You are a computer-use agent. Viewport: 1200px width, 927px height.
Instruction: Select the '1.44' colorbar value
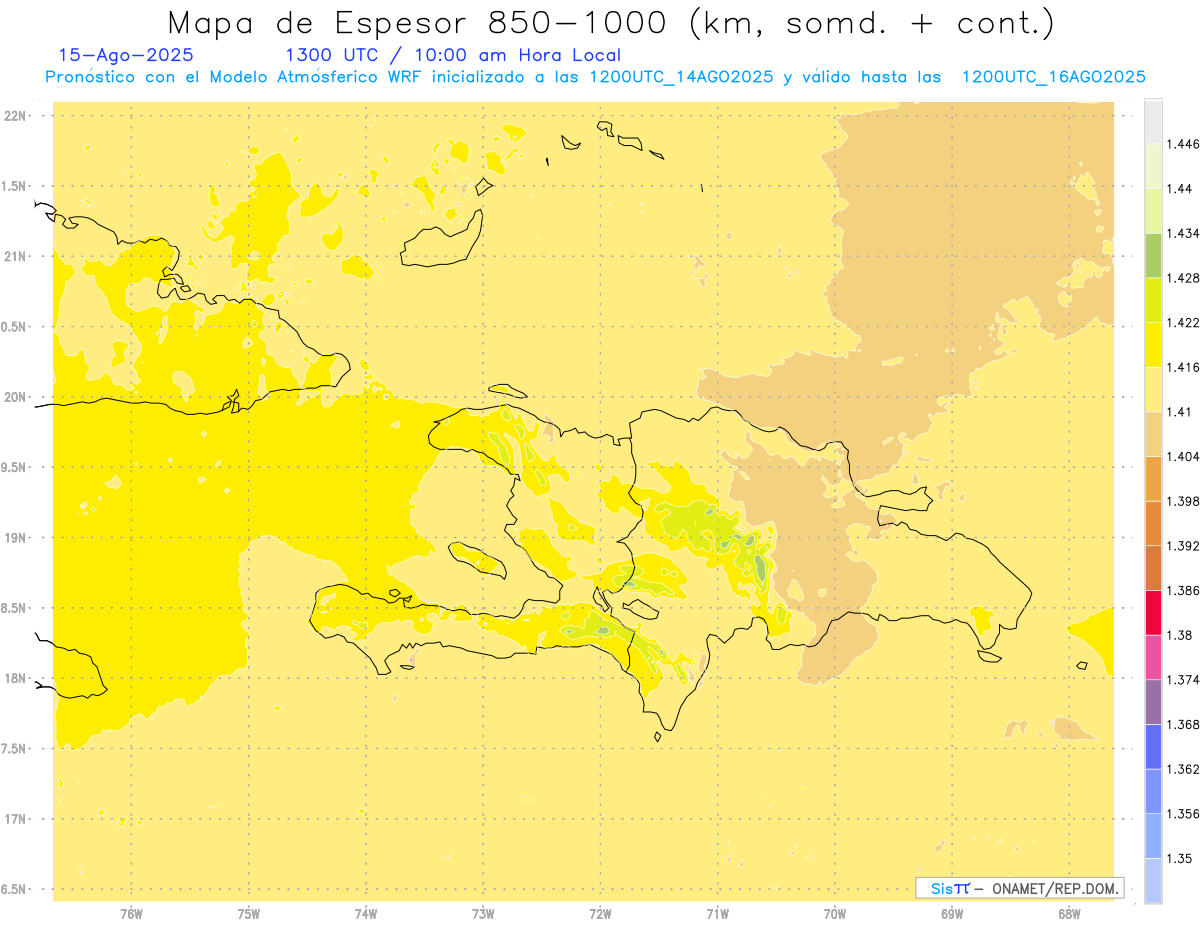(x=1181, y=188)
